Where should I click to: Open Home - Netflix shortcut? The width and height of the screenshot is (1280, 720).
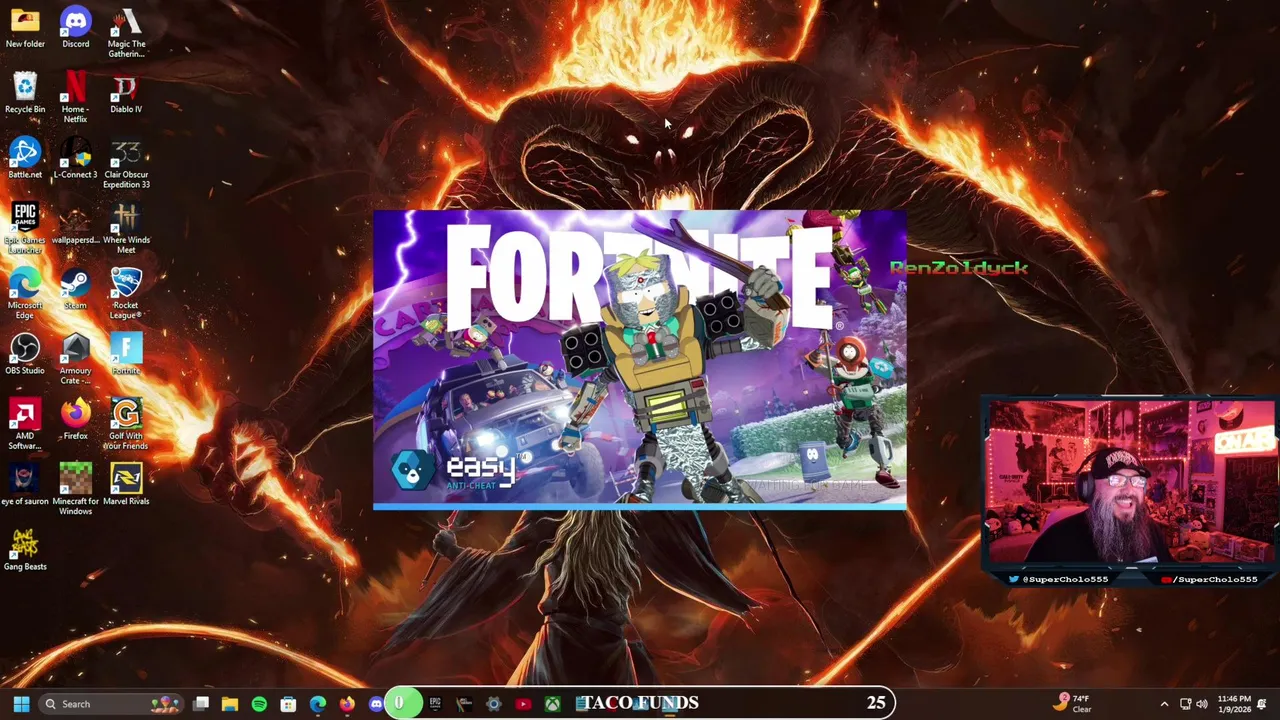point(75,98)
